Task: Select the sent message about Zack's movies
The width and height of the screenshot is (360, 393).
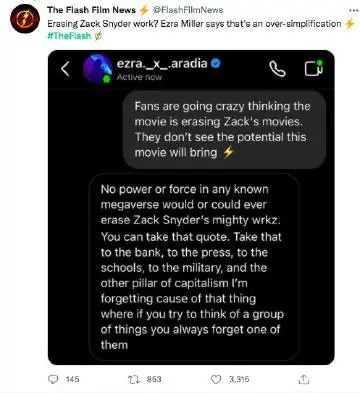Action: tap(225, 129)
